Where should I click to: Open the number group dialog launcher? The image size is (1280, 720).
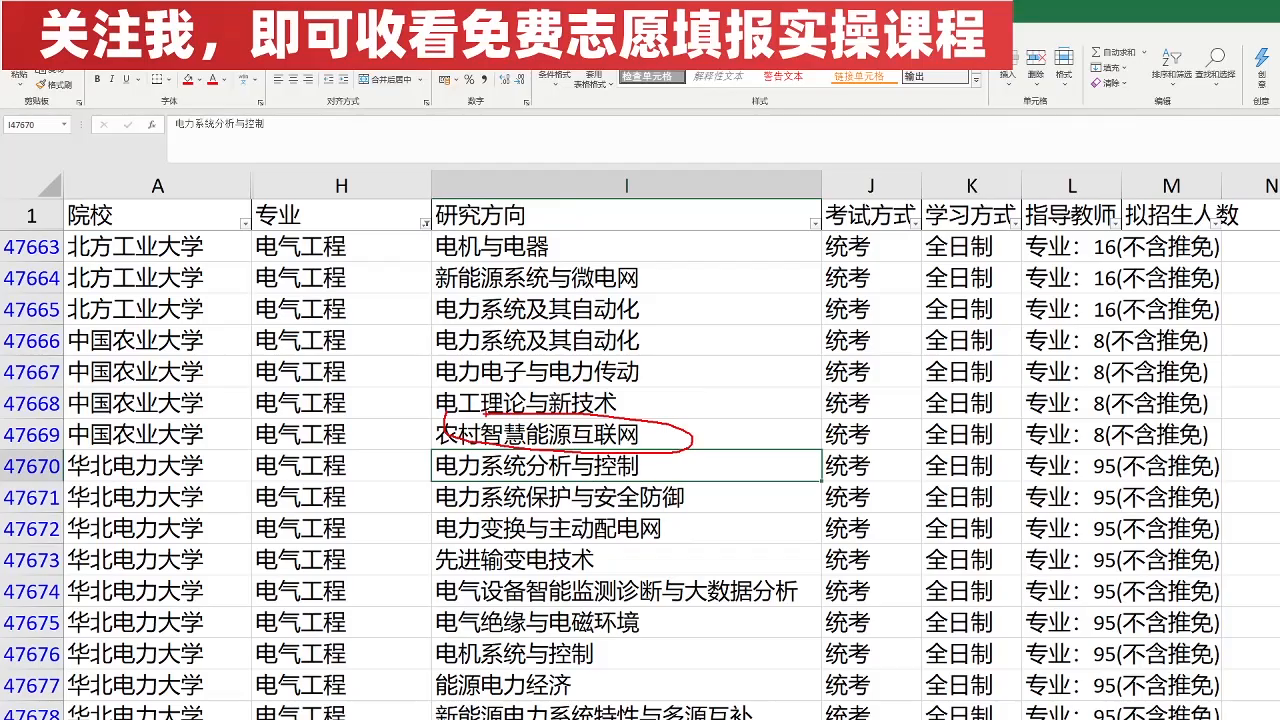(x=526, y=103)
